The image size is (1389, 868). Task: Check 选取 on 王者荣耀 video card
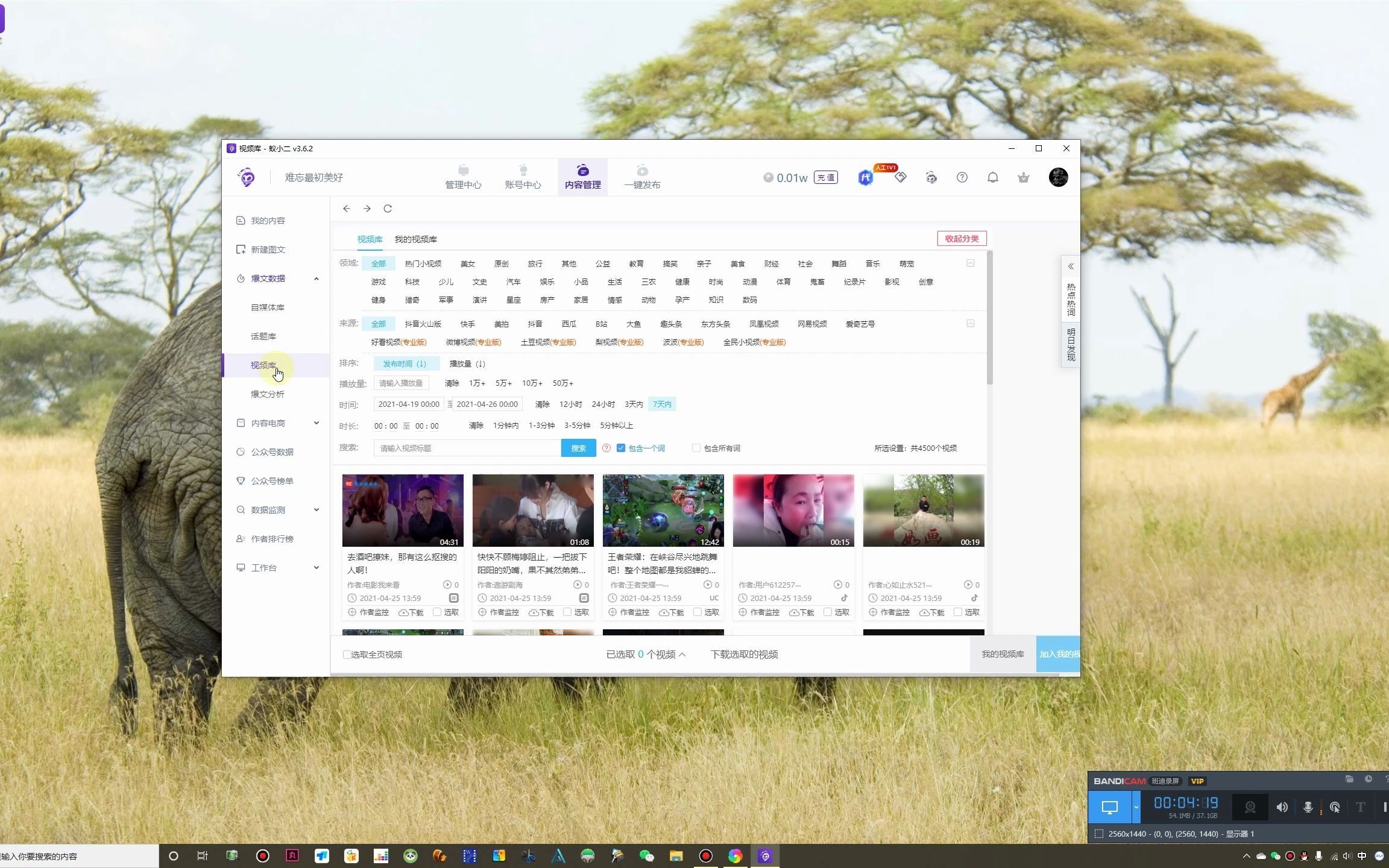(x=698, y=612)
